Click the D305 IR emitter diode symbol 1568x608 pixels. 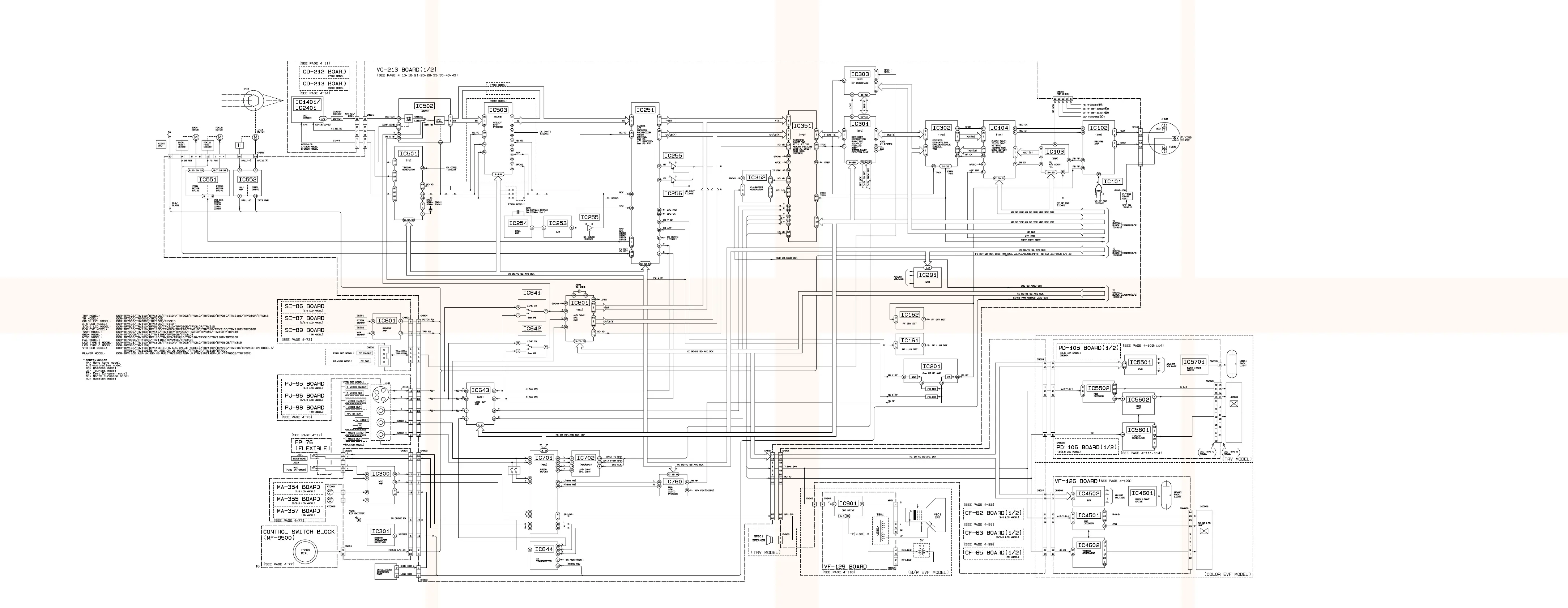[359, 521]
